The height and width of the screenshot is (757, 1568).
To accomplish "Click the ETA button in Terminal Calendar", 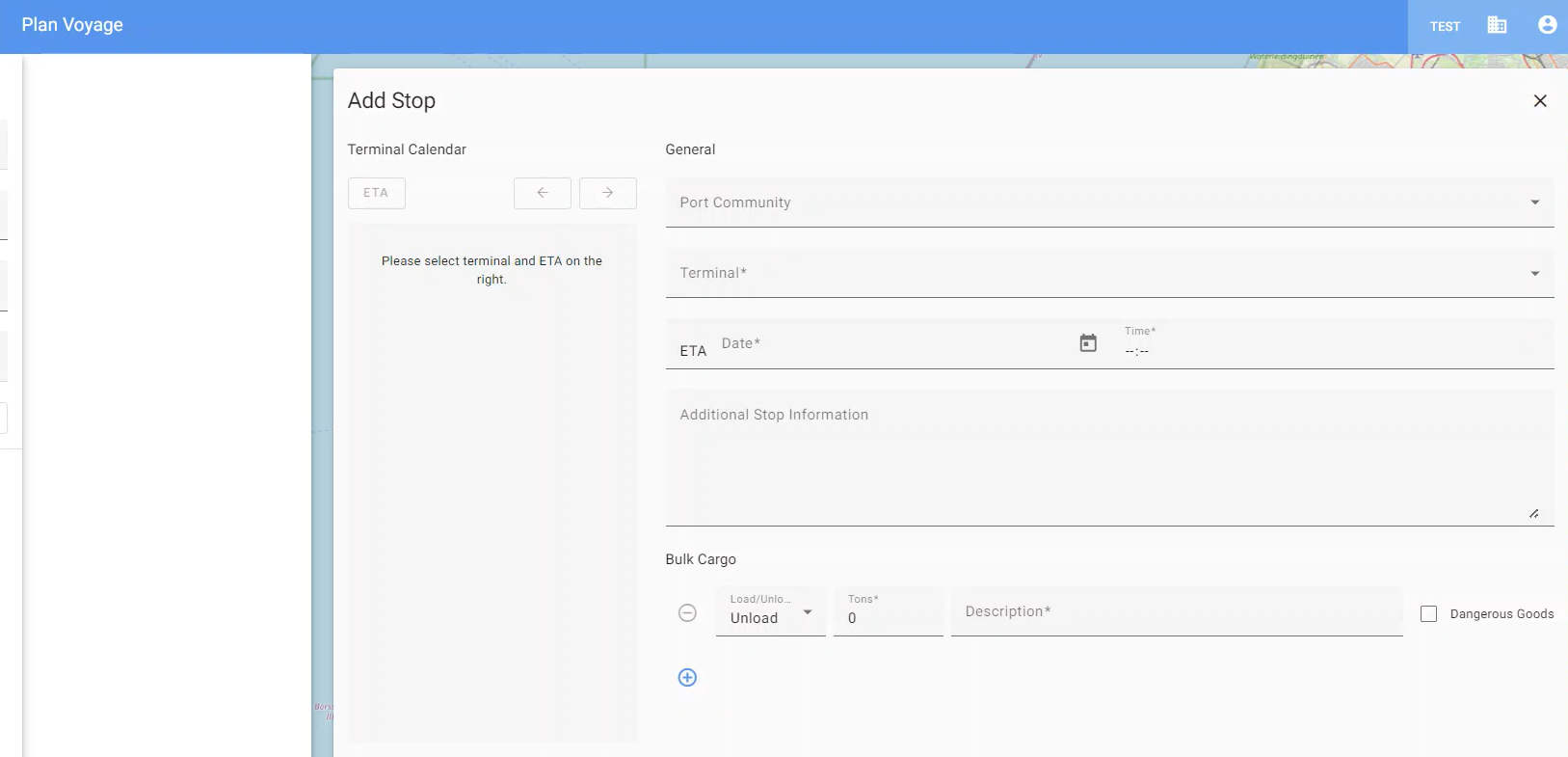I will point(376,193).
